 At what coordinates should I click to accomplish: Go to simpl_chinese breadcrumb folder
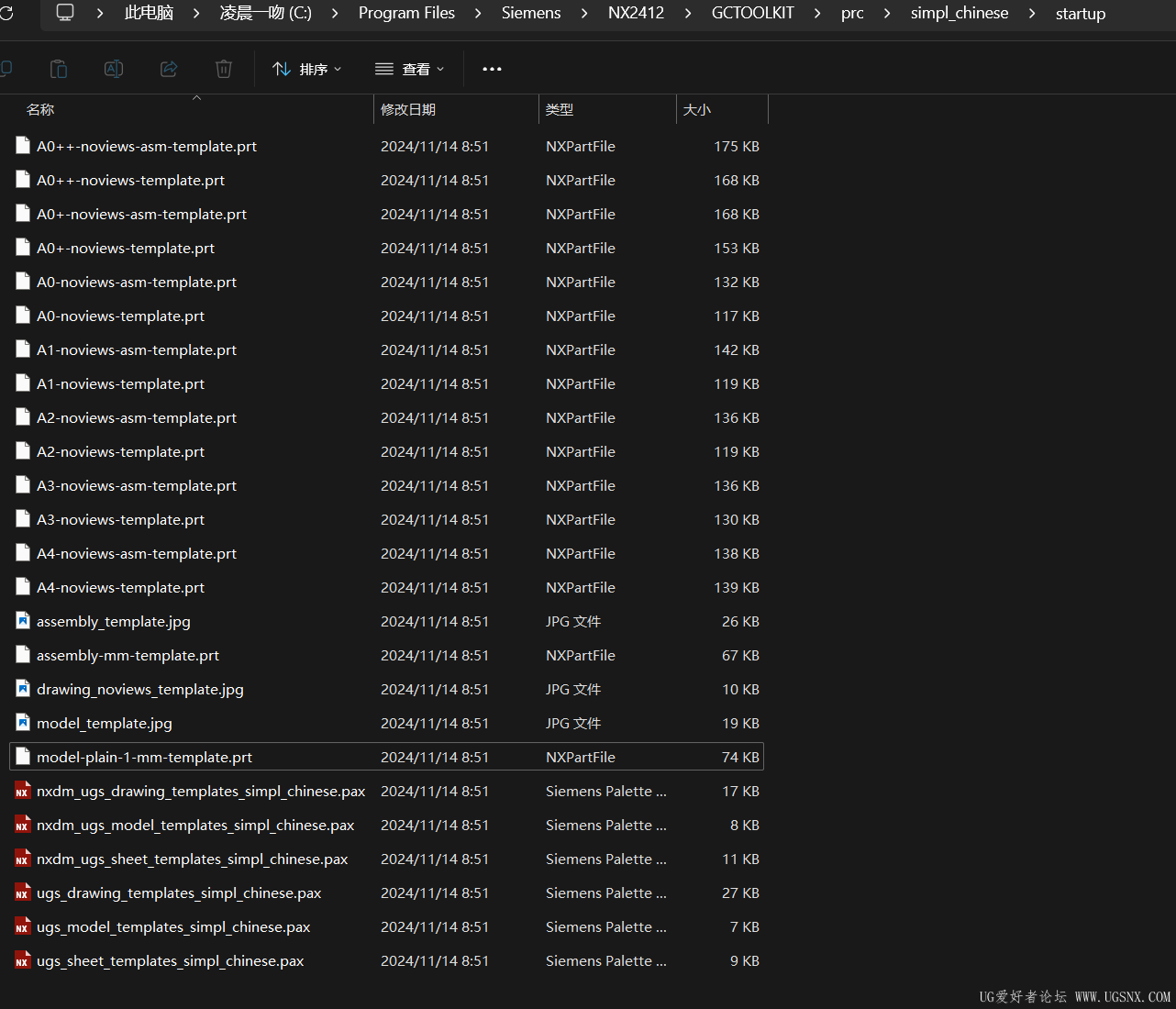(x=960, y=13)
